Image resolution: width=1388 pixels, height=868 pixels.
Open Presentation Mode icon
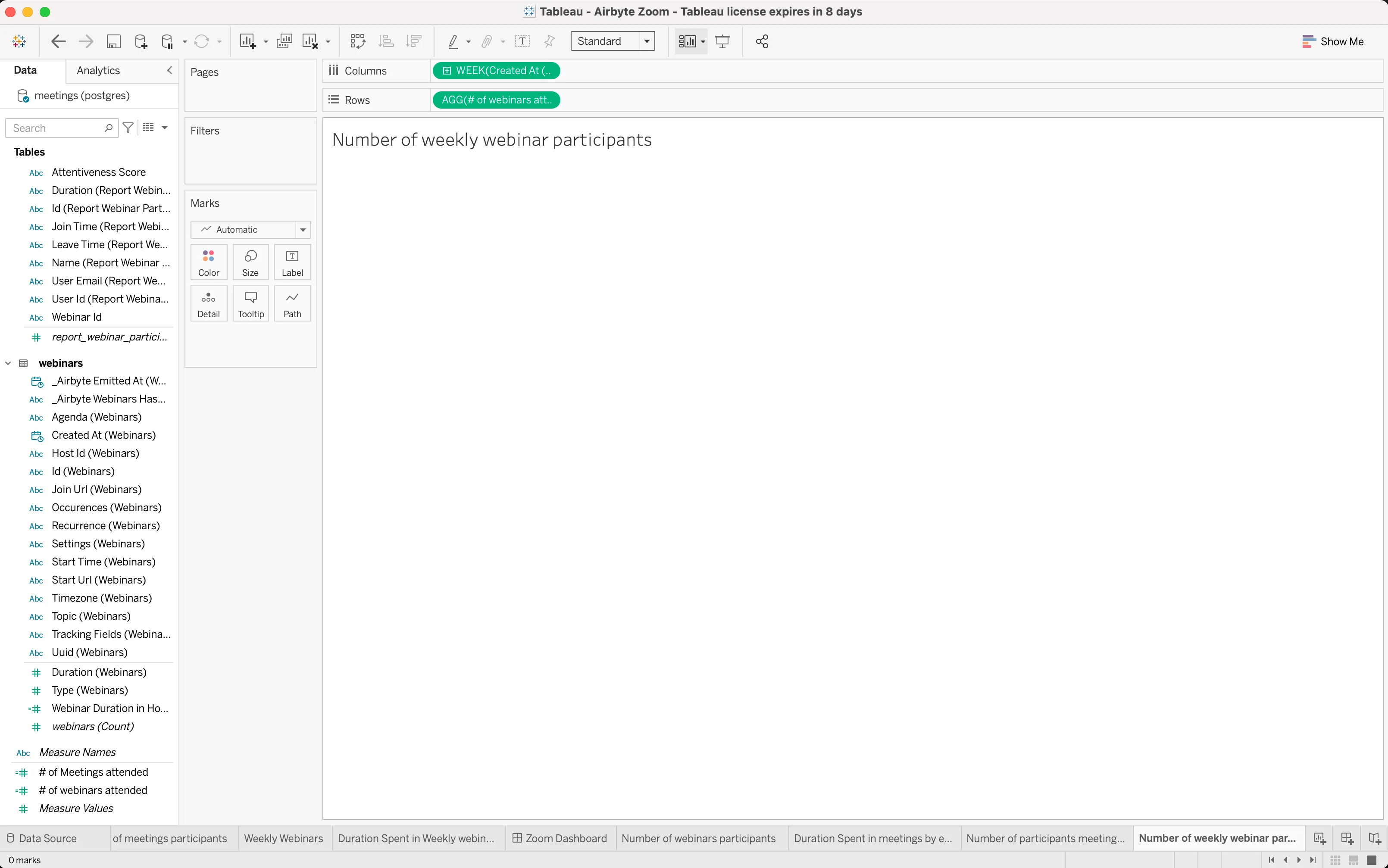pyautogui.click(x=723, y=41)
